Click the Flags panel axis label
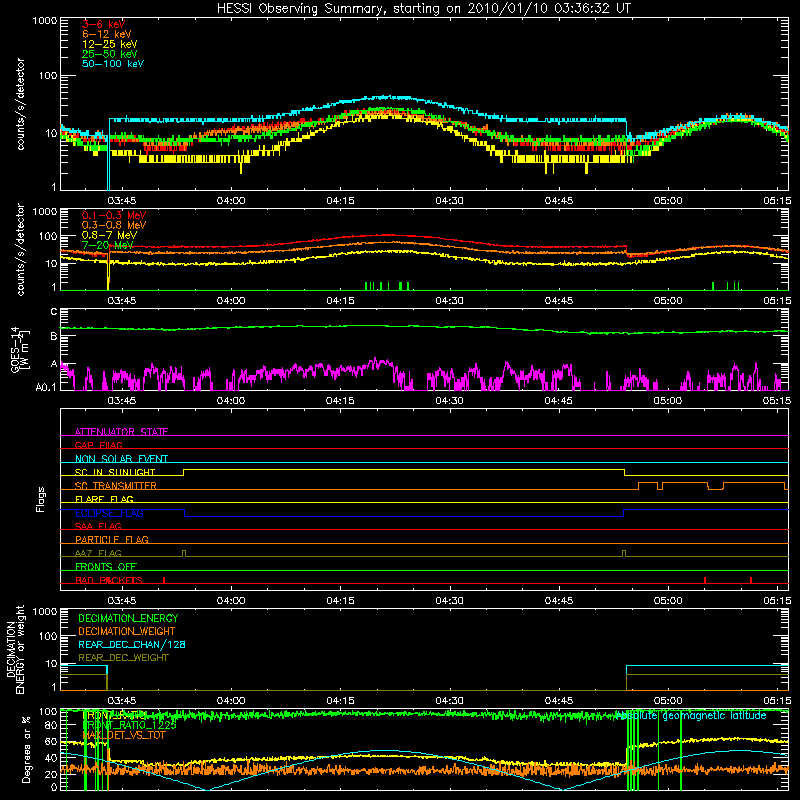The height and width of the screenshot is (800, 800). click(x=41, y=499)
